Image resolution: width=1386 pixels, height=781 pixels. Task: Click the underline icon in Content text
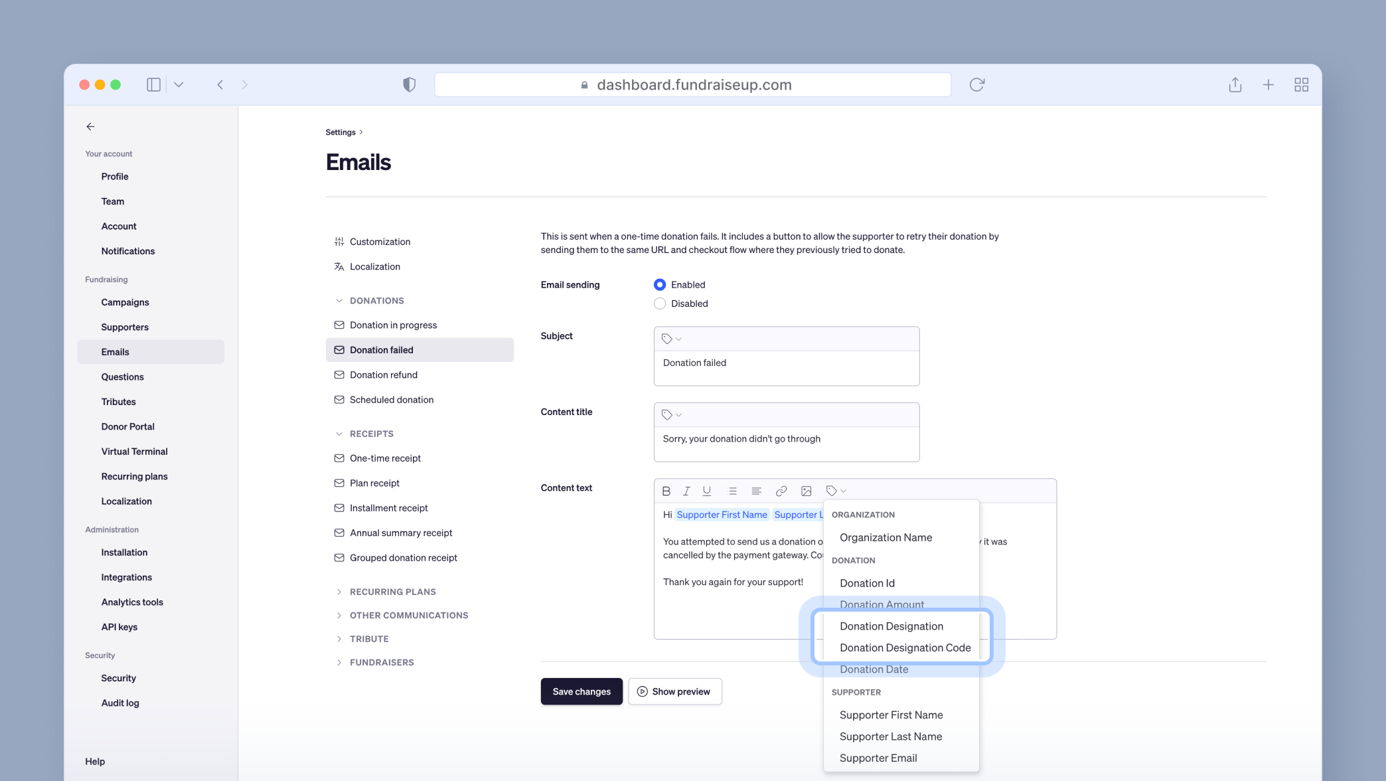(707, 491)
